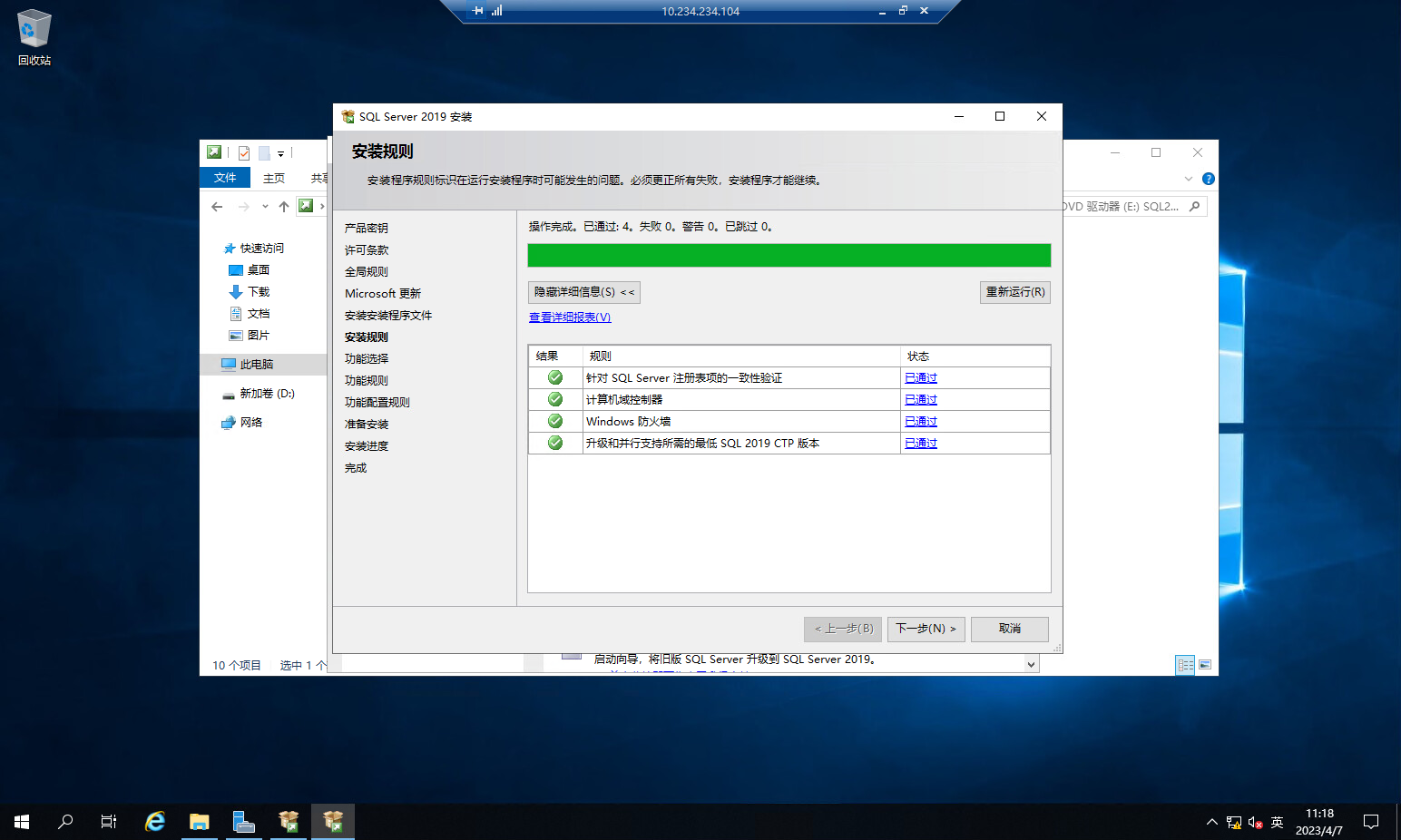Hide detailed info with 隐藏详细信息 button
Viewport: 1401px width, 840px height.
[584, 292]
